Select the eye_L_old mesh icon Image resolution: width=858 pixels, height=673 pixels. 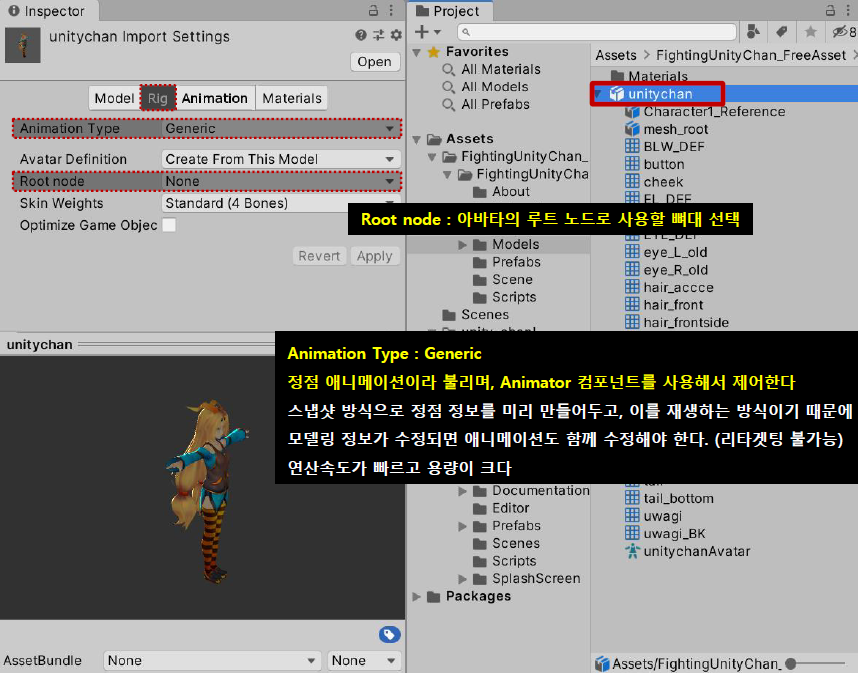click(x=632, y=252)
